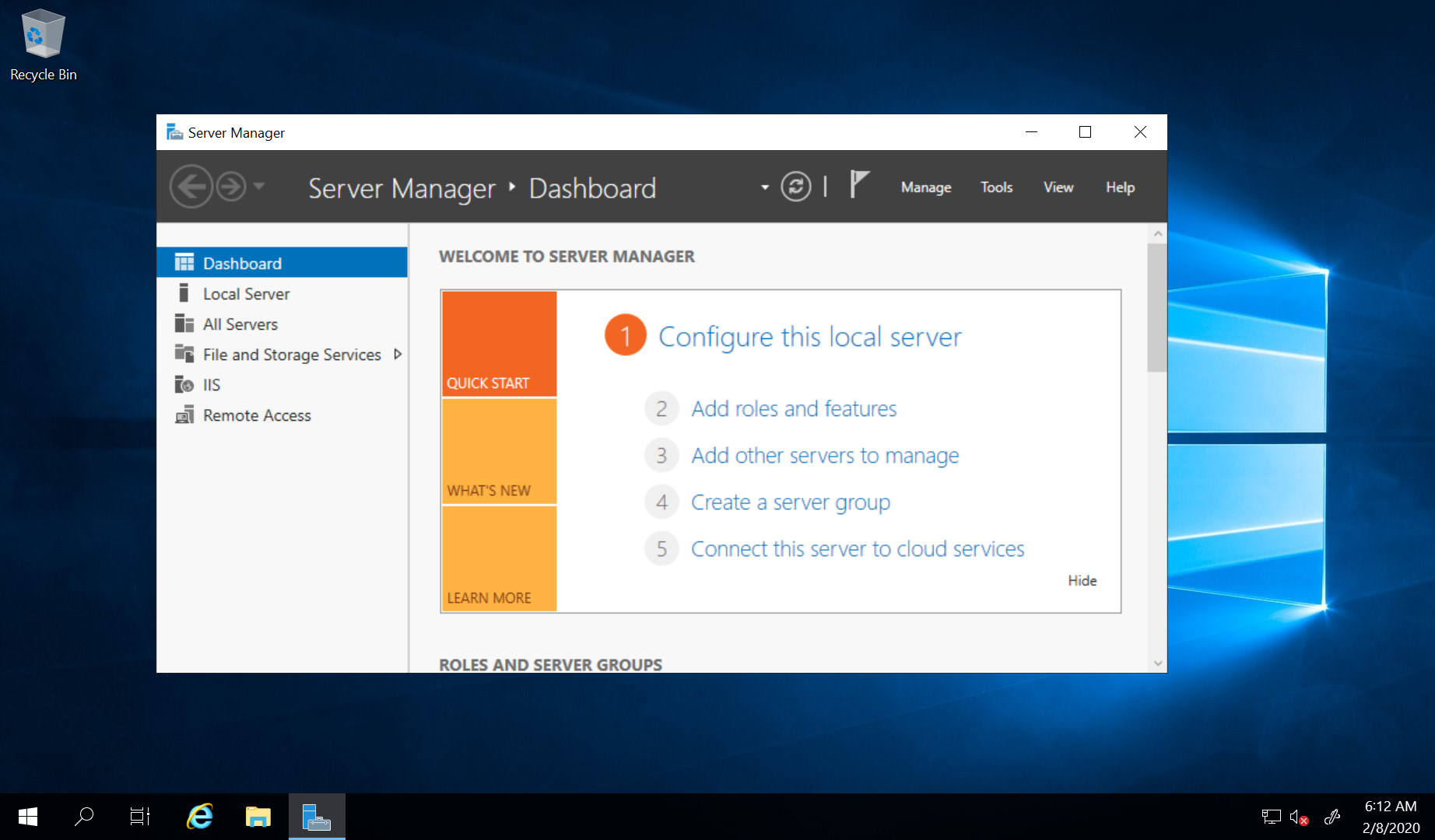The width and height of the screenshot is (1435, 840).
Task: Open the Recycle Bin desktop icon
Action: point(43,45)
